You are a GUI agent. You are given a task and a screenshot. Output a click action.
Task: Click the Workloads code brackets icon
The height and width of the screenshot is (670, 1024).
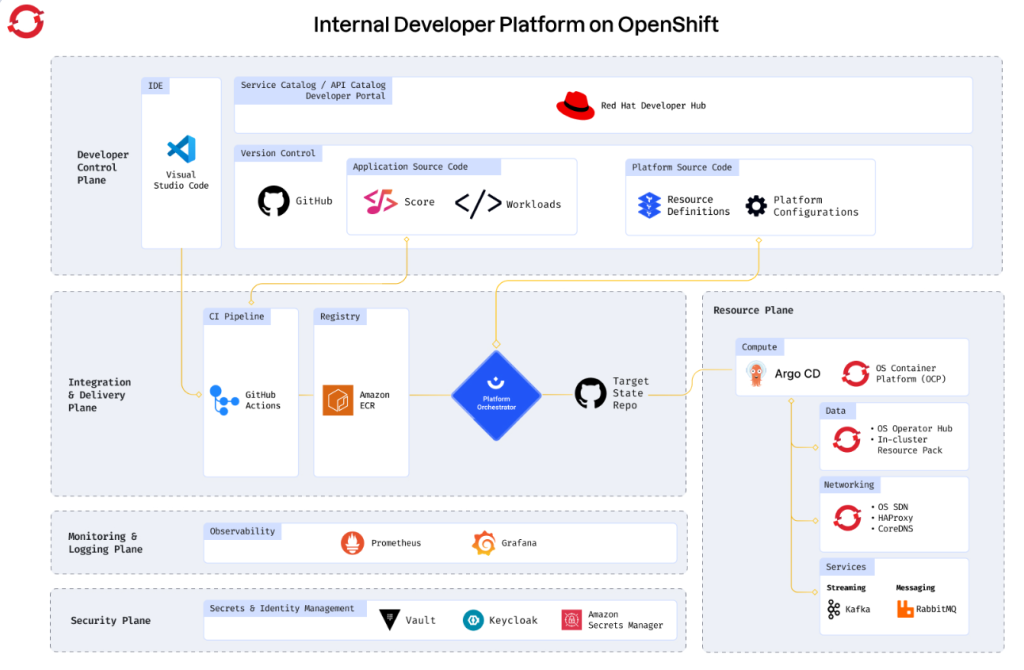point(478,204)
